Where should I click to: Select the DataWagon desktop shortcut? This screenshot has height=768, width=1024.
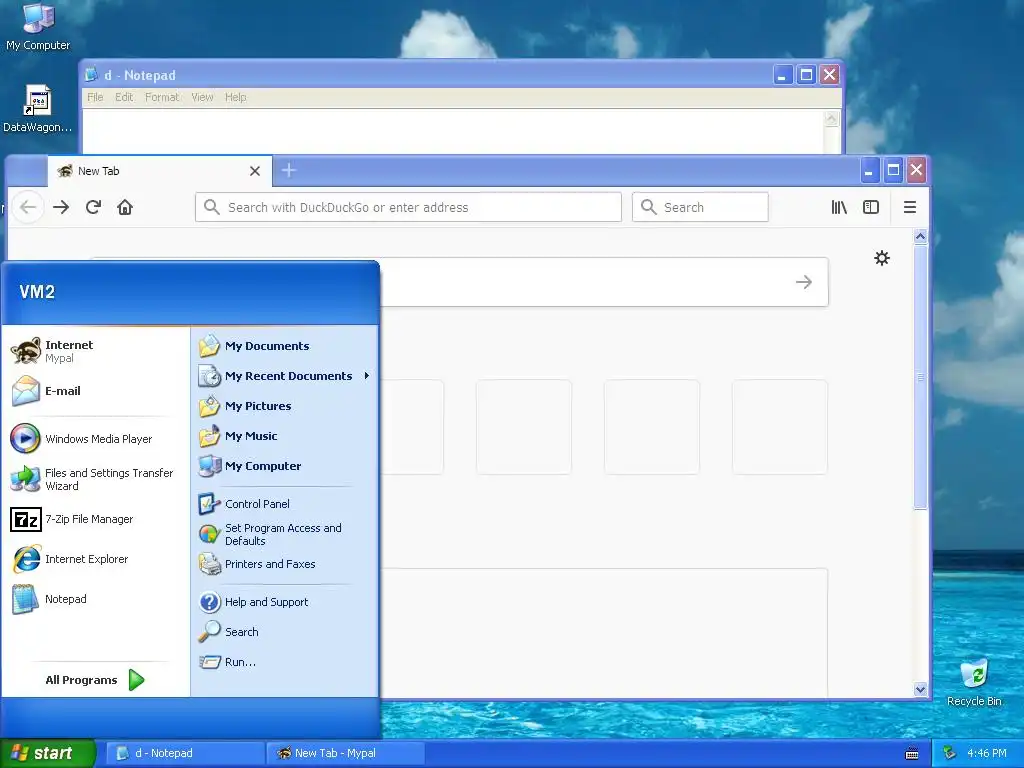(x=37, y=109)
